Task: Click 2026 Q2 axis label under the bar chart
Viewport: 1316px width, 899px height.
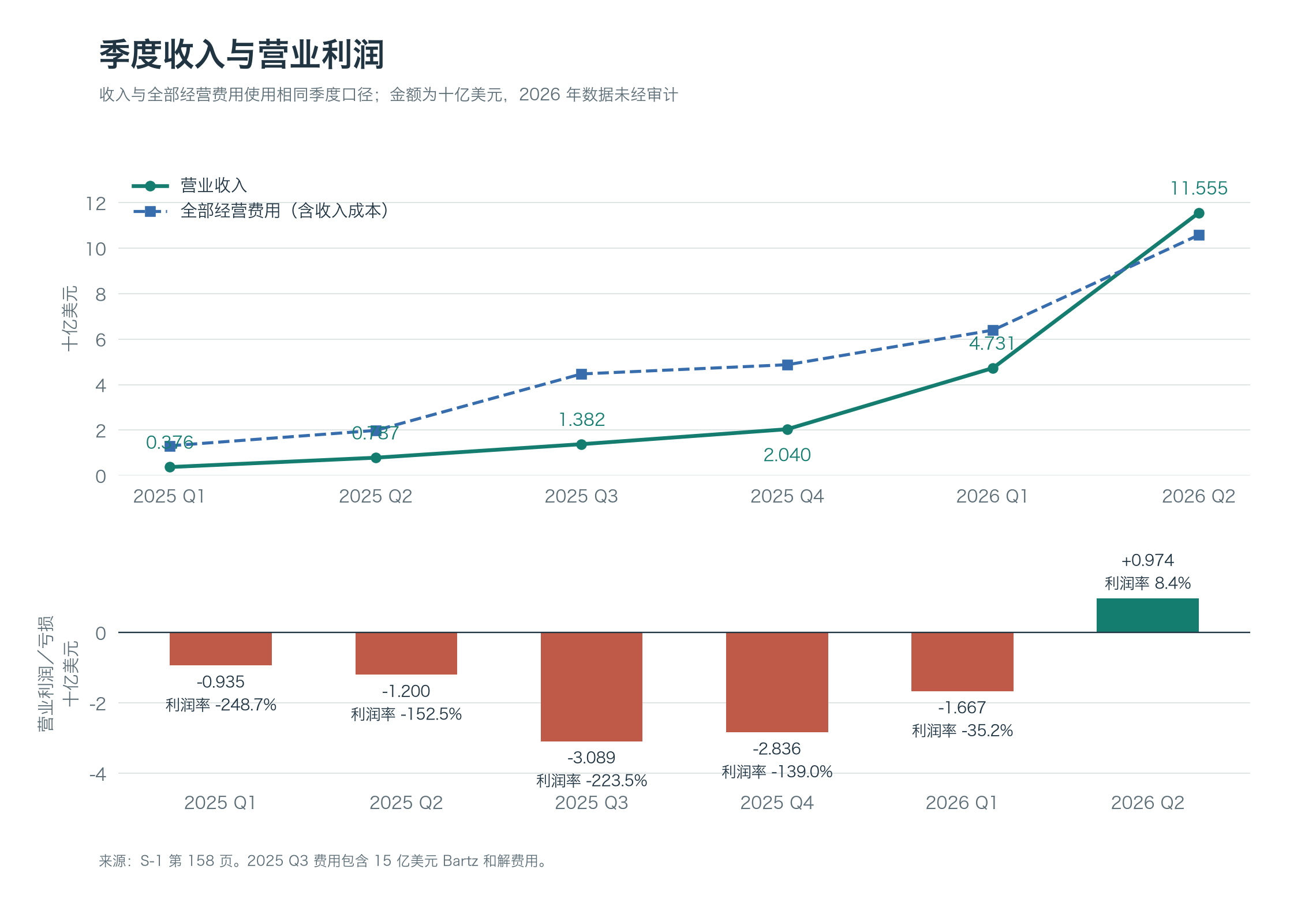Action: pos(1147,803)
